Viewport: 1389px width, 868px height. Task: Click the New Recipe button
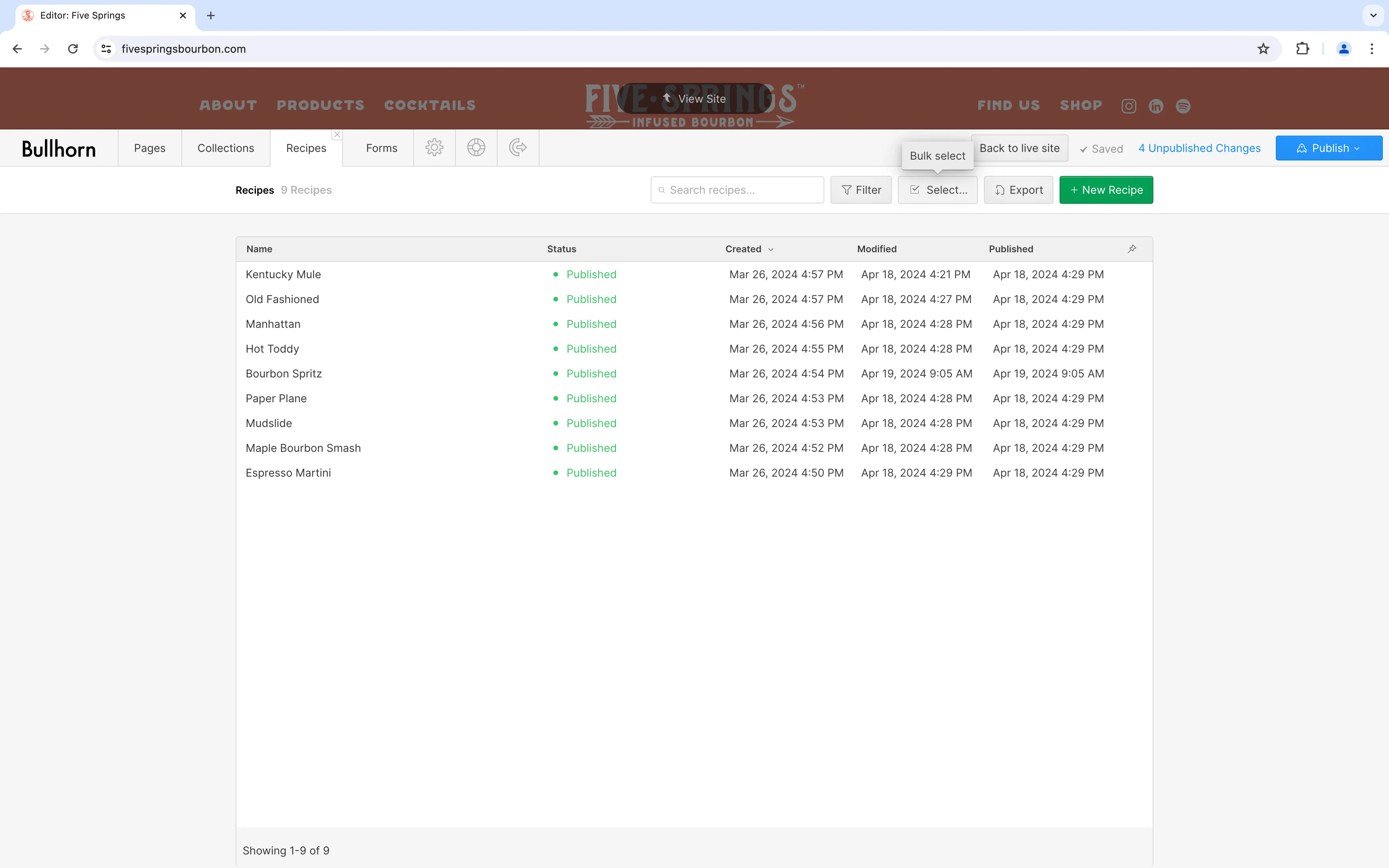pyautogui.click(x=1105, y=190)
